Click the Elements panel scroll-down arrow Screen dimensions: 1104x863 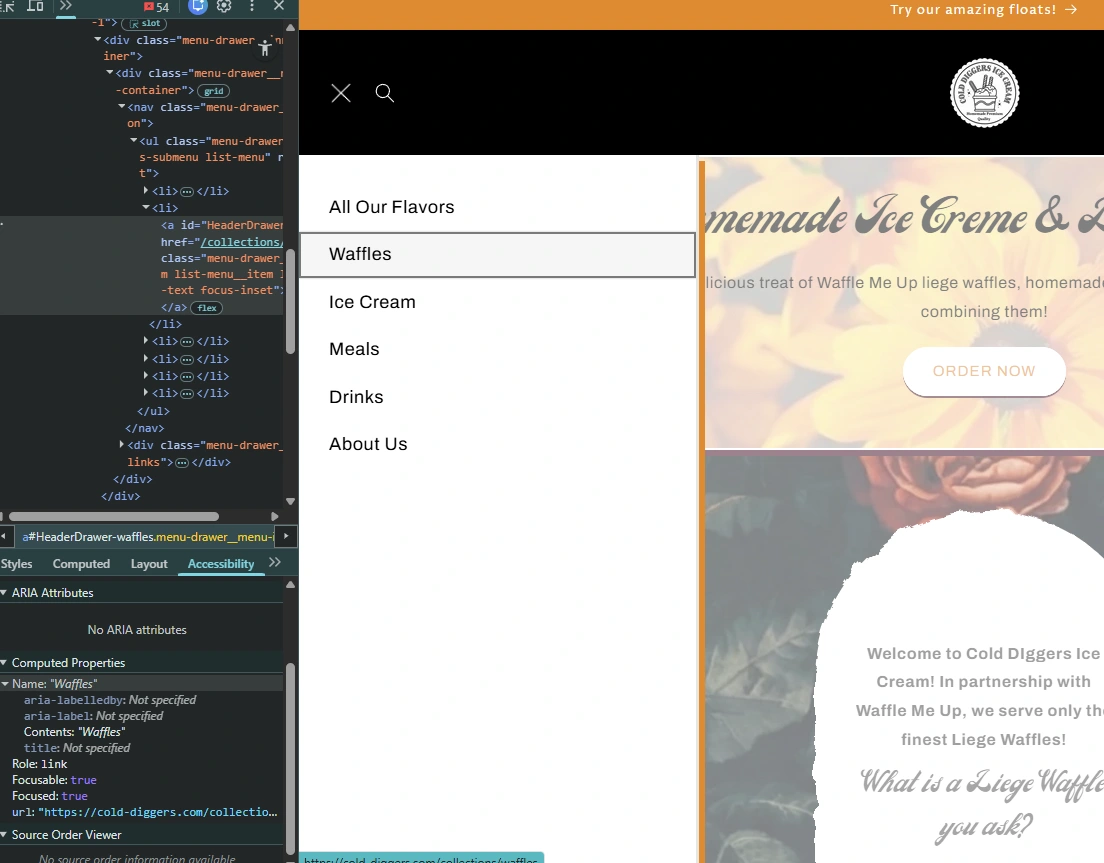tap(290, 501)
